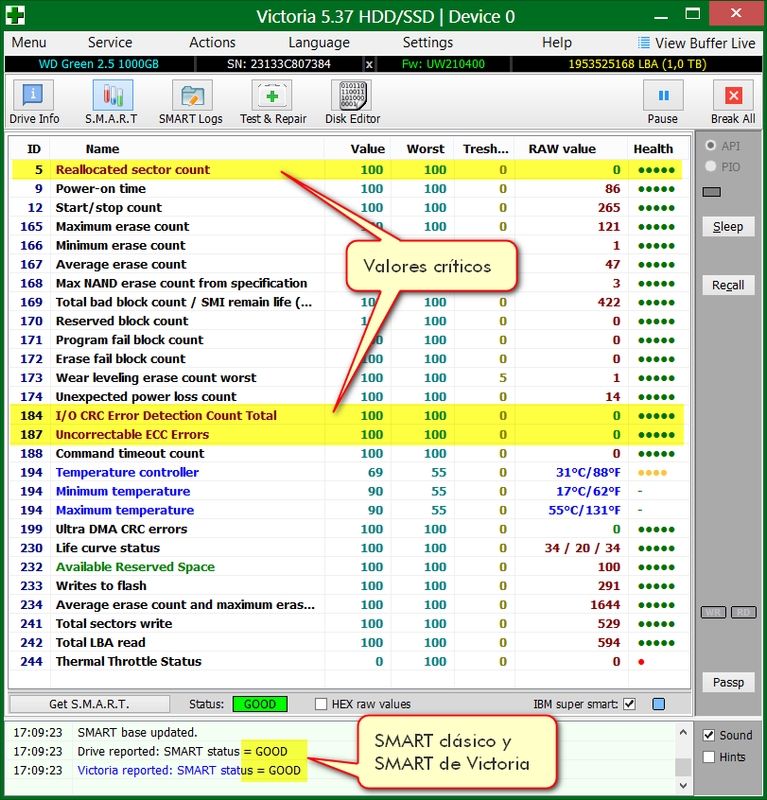Open the Menu menu
This screenshot has height=800, width=767.
(x=29, y=42)
